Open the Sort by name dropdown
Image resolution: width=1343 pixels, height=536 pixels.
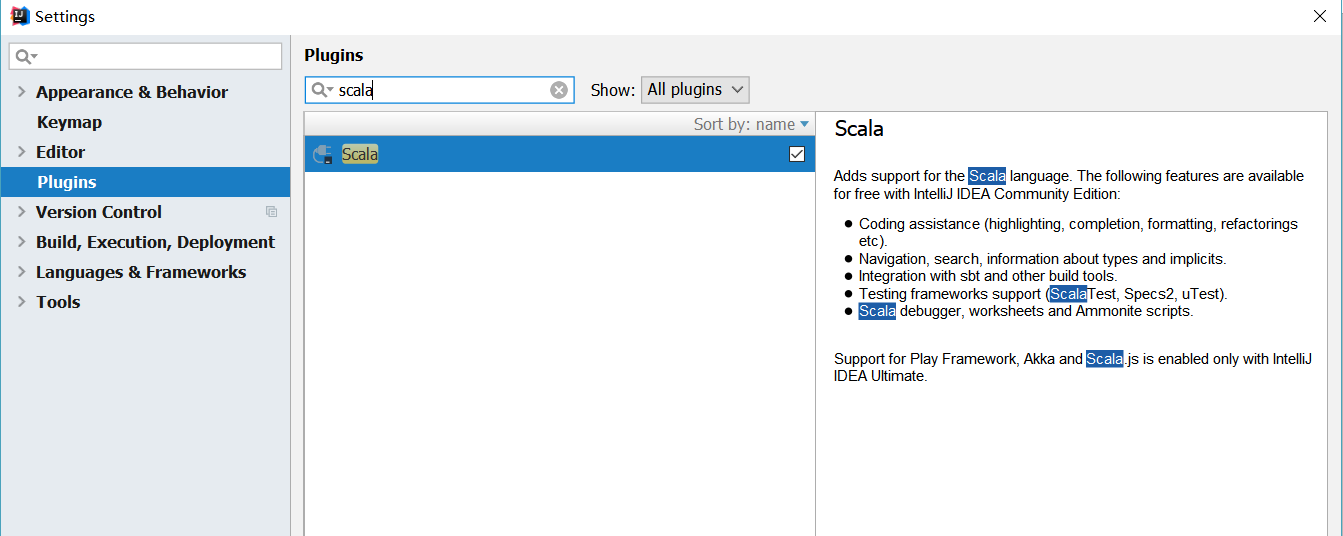(x=751, y=124)
